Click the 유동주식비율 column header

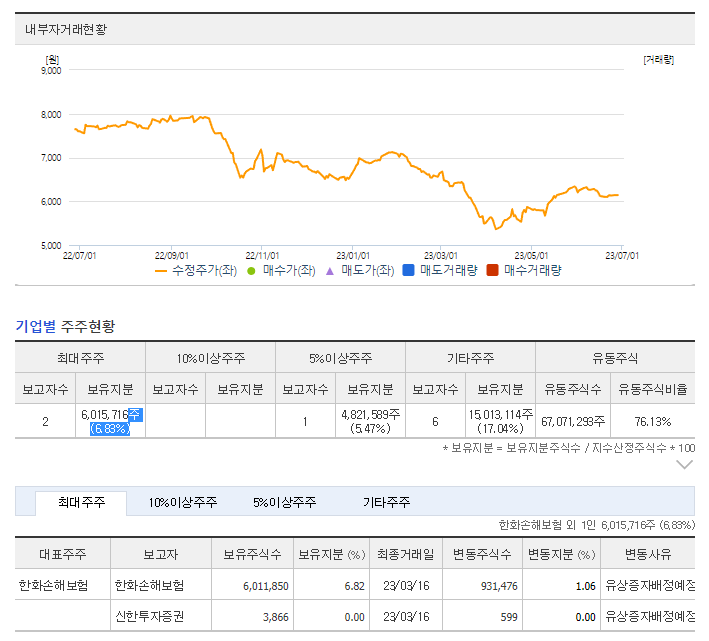(653, 389)
